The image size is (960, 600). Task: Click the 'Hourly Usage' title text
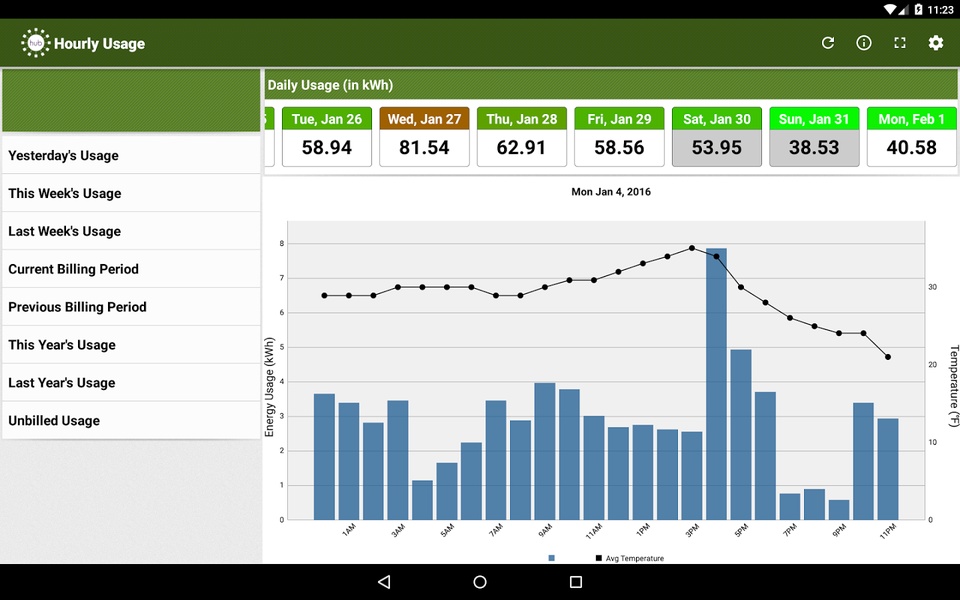pyautogui.click(x=99, y=43)
